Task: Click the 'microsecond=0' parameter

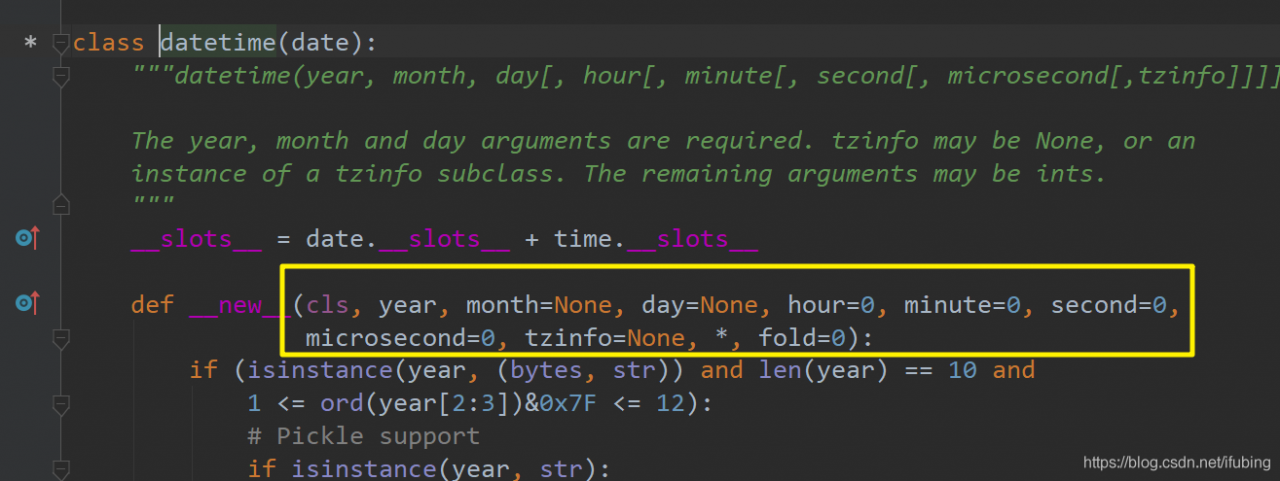Action: tap(401, 338)
